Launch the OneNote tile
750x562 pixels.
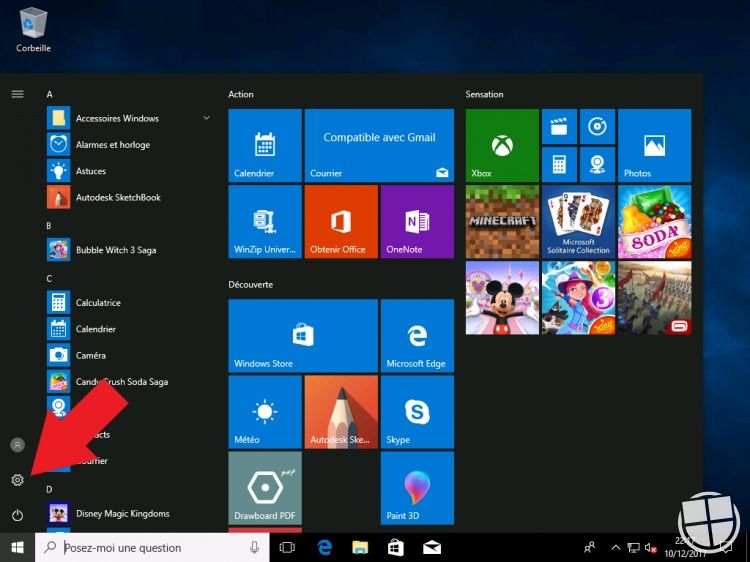pyautogui.click(x=416, y=222)
